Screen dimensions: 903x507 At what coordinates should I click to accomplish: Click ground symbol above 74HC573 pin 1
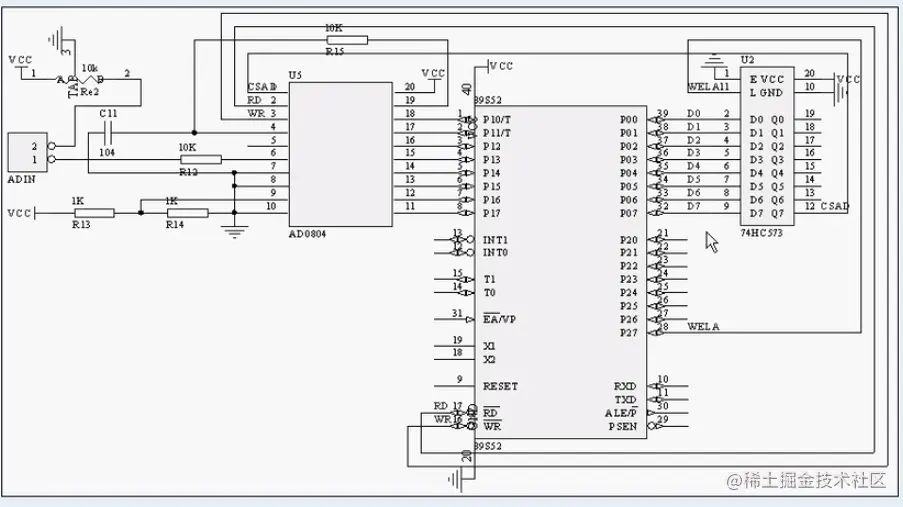[714, 59]
